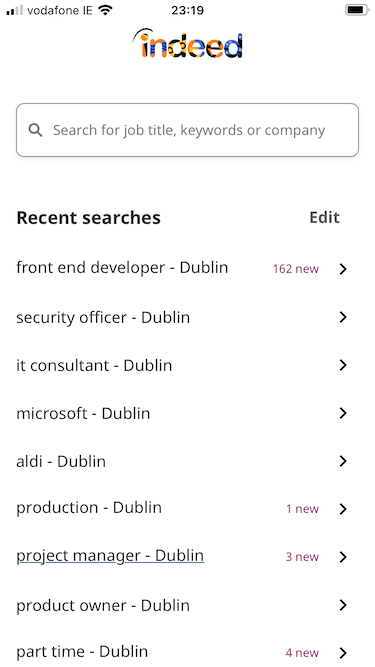Viewport: 375px width, 667px height.
Task: Open the 4 new part time badge
Action: (x=302, y=653)
